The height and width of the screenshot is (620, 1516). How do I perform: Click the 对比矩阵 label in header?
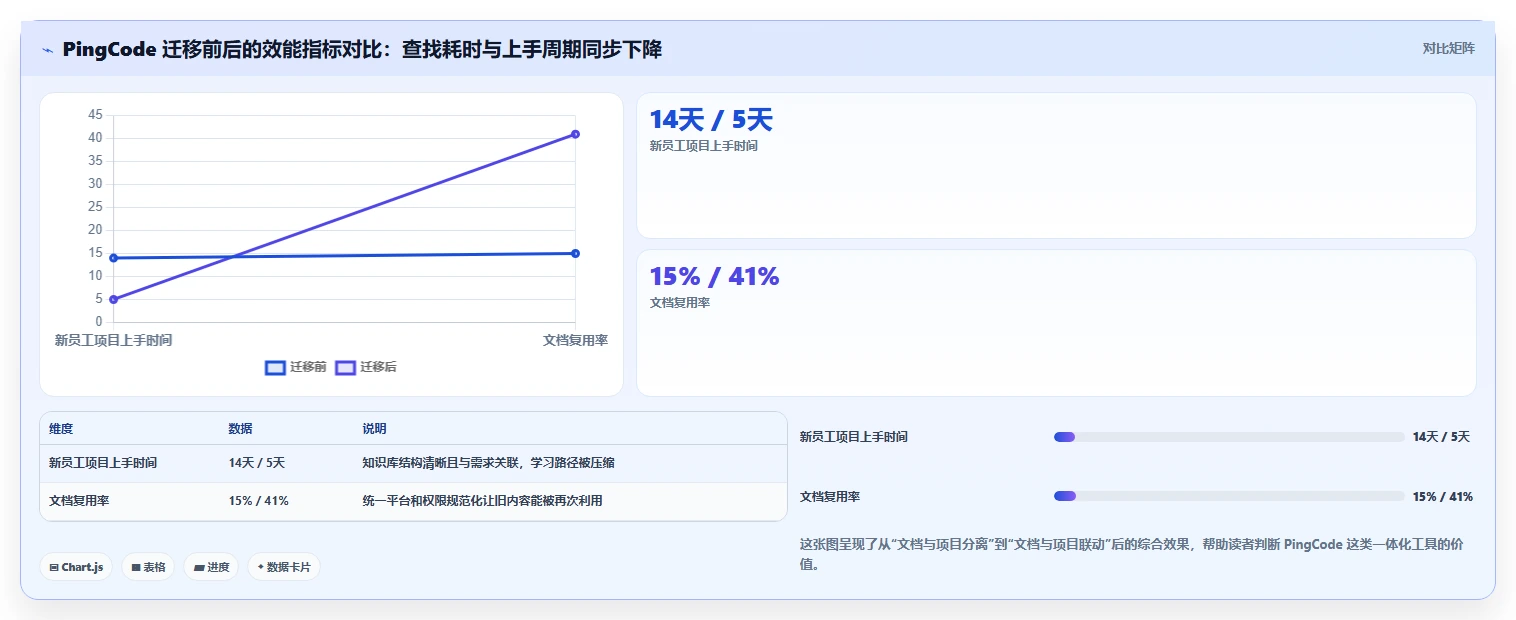coord(1448,48)
